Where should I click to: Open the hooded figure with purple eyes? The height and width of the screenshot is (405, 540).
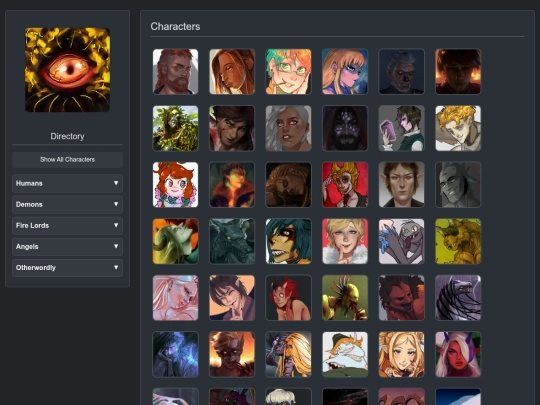345,128
